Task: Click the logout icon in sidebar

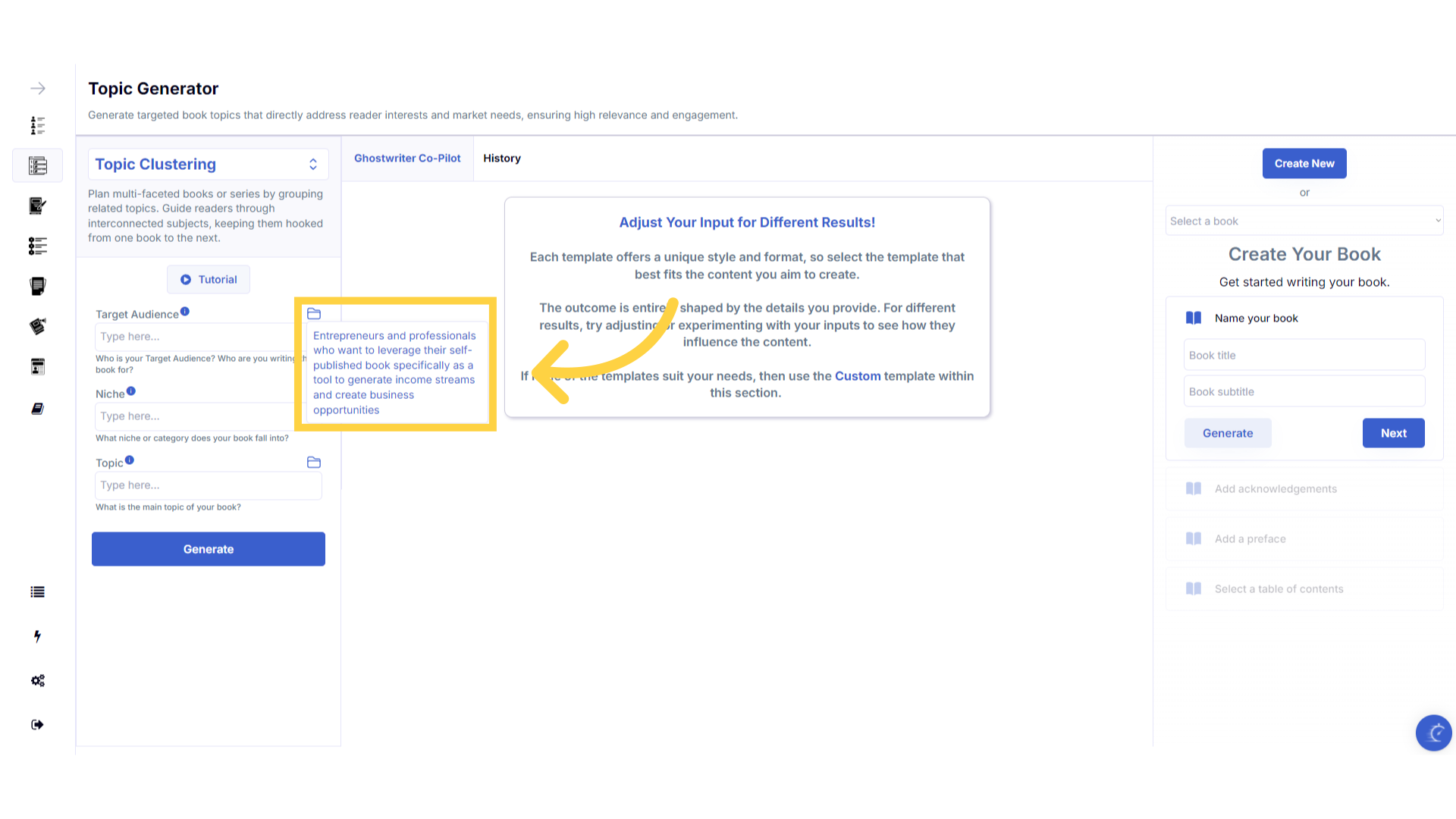Action: [x=38, y=725]
